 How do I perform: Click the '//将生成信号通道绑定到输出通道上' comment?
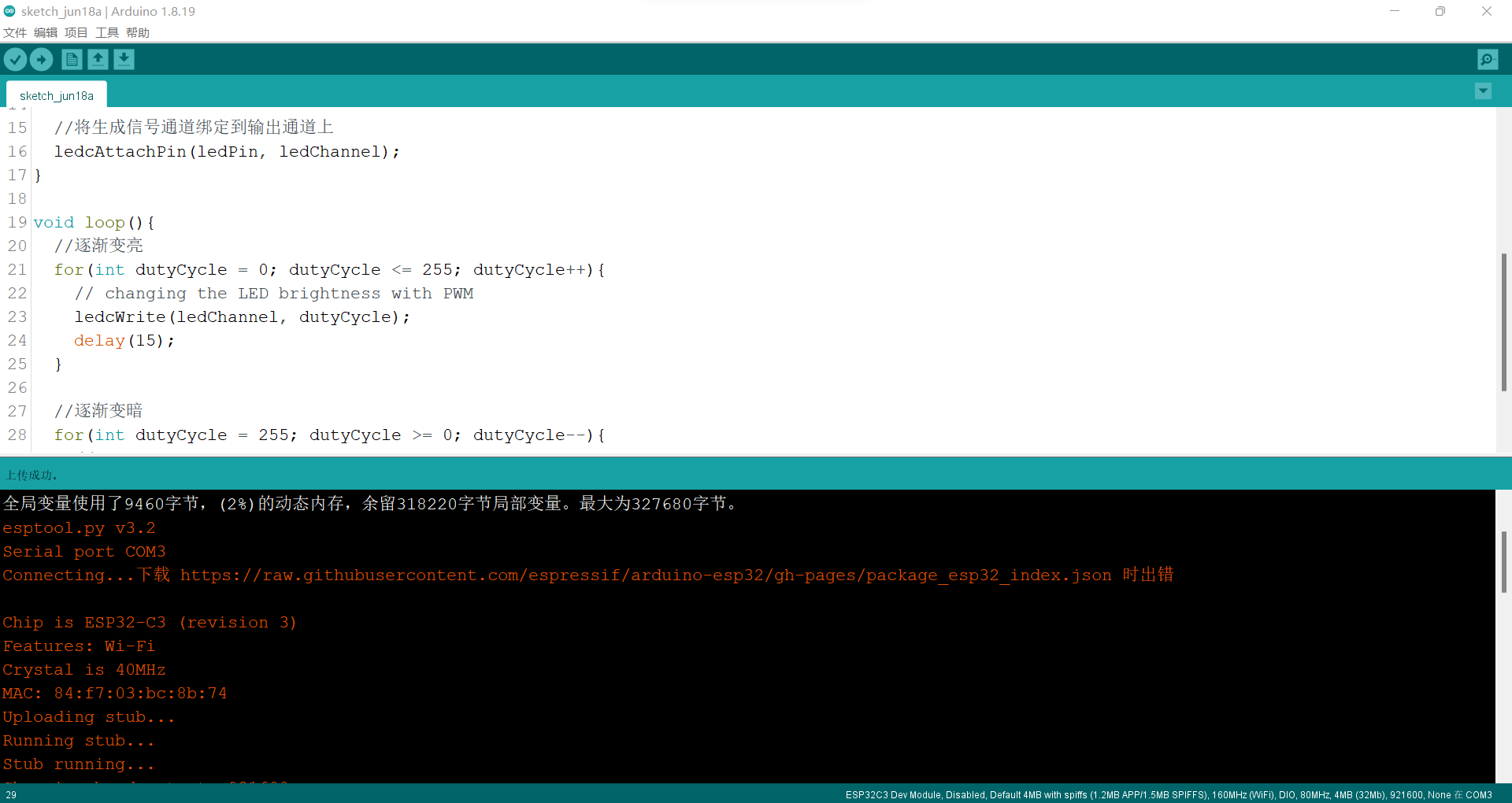tap(194, 128)
